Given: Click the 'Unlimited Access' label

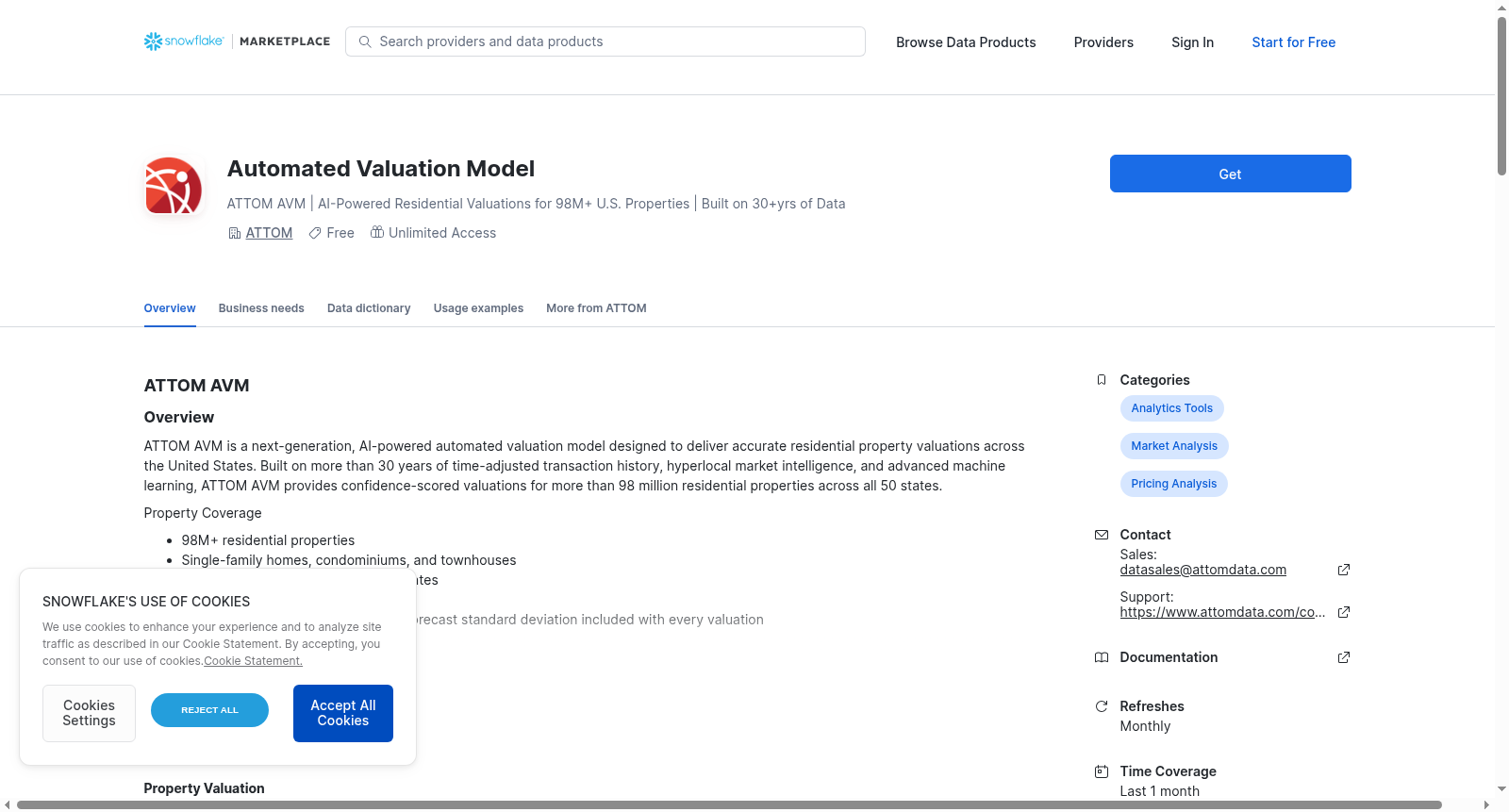Looking at the screenshot, I should [442, 233].
